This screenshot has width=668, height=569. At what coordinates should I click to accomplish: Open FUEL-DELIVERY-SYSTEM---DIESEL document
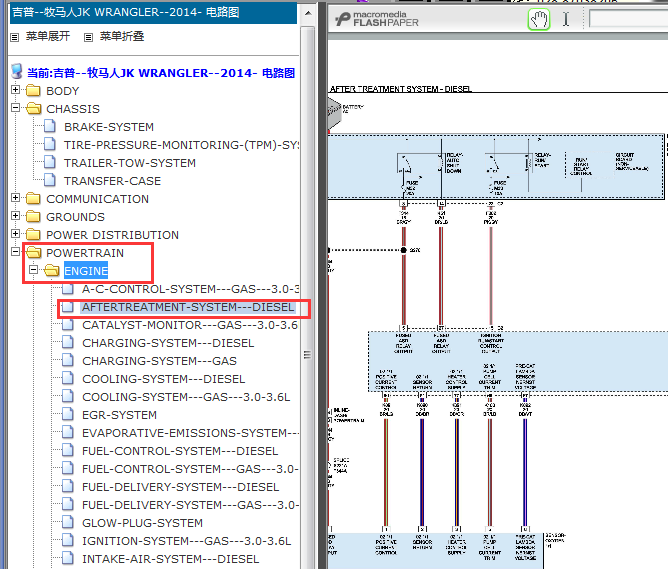coord(181,487)
